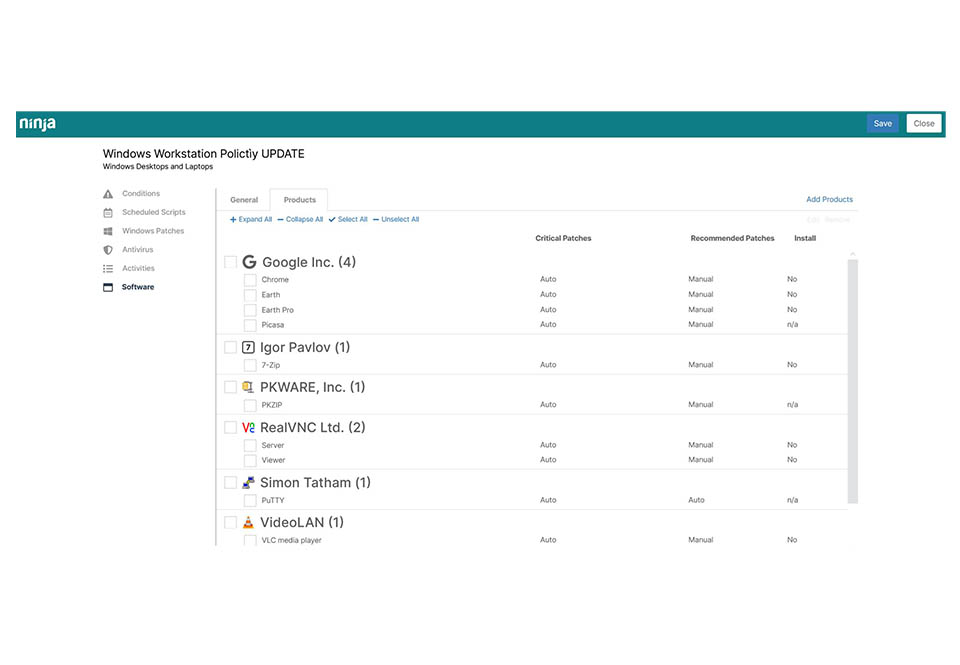Click Picasa's Install 'n/a' value
Screen dimensions: 960x665
[792, 325]
